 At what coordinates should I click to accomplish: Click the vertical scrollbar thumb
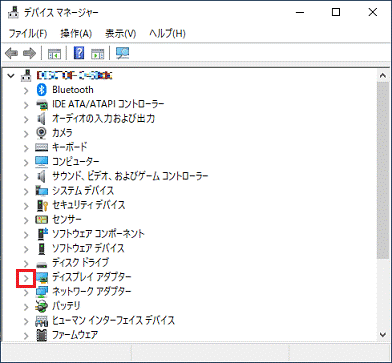tap(383, 170)
